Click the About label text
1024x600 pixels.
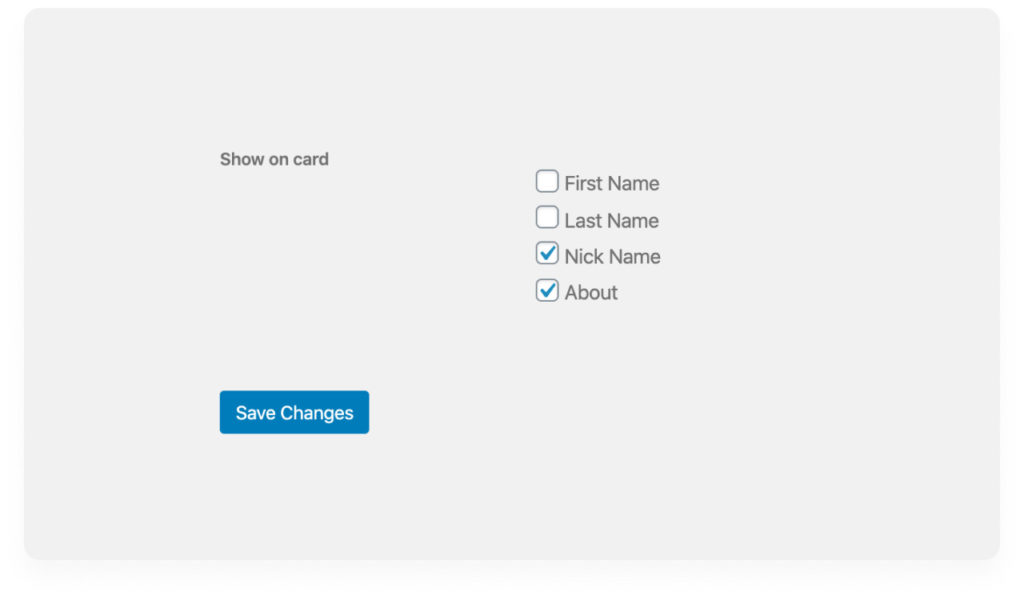click(x=591, y=292)
